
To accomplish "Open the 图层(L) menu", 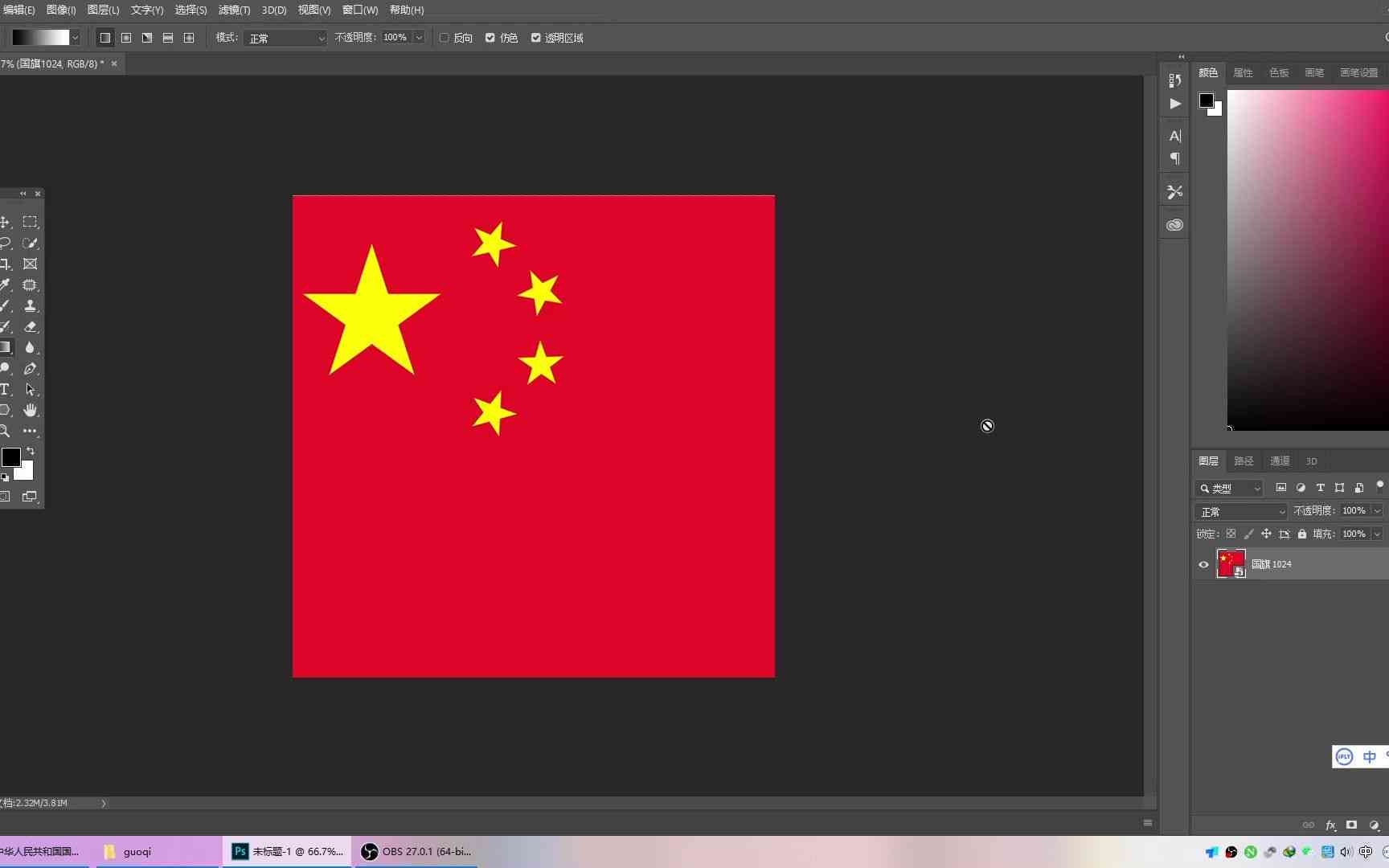I will [x=103, y=10].
